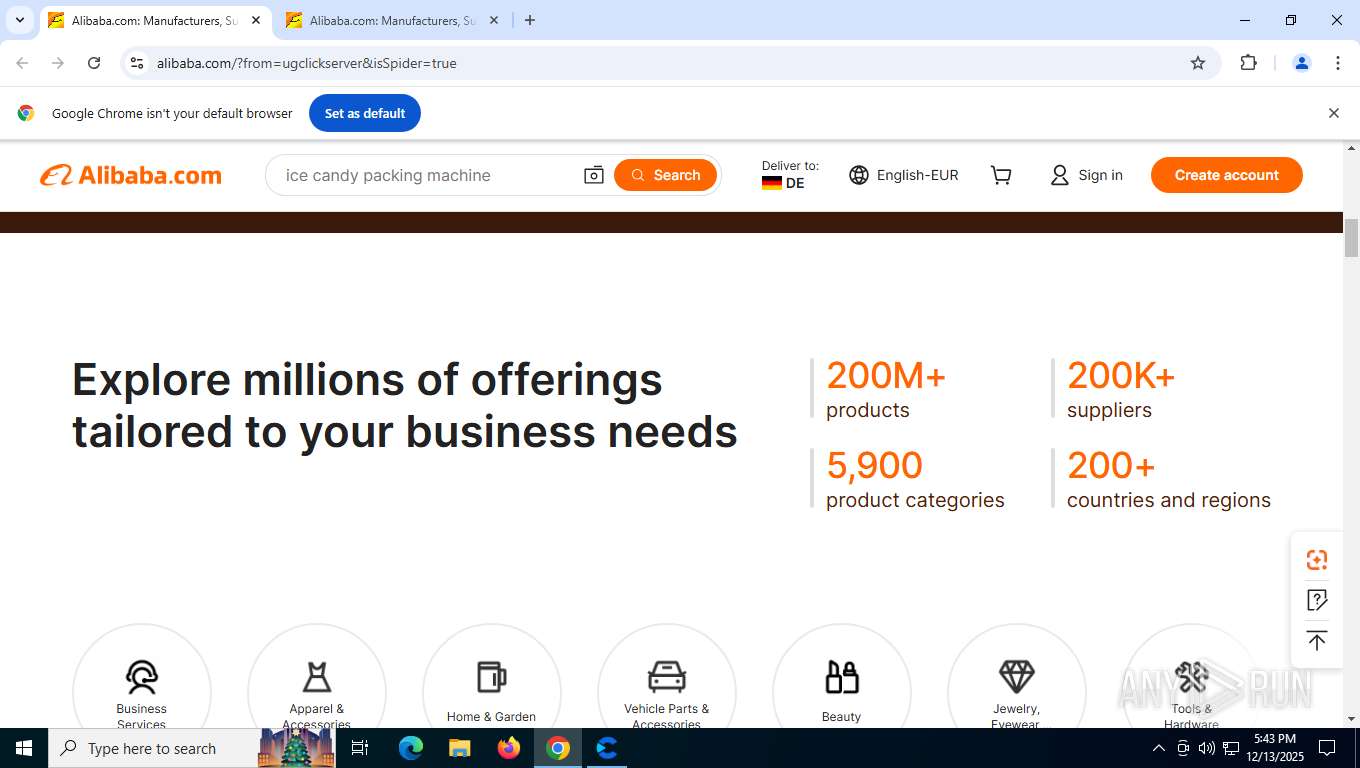Open the Windows notification center
Image resolution: width=1360 pixels, height=768 pixels.
[1327, 748]
